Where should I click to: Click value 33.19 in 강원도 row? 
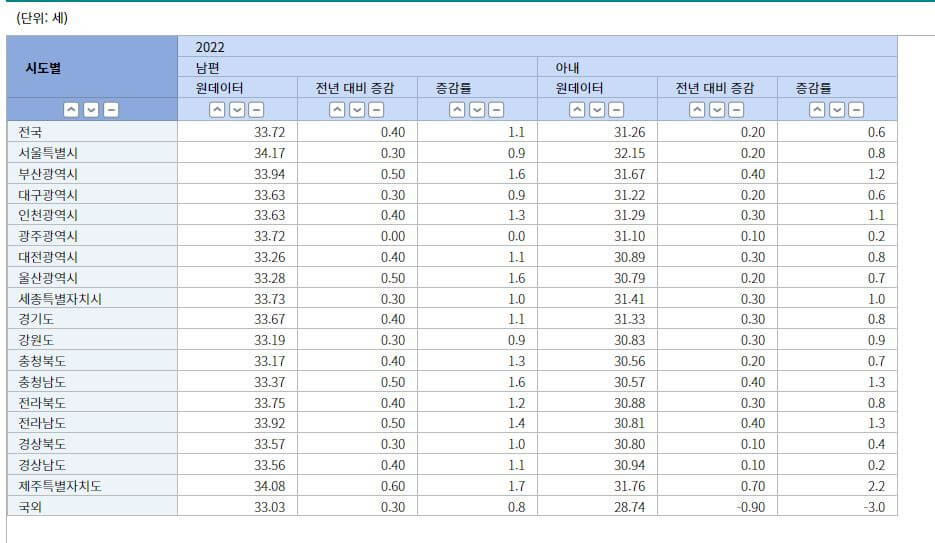[x=270, y=340]
